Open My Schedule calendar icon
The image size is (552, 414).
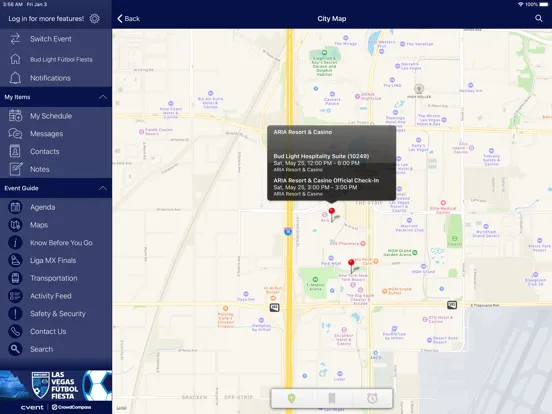pos(15,116)
